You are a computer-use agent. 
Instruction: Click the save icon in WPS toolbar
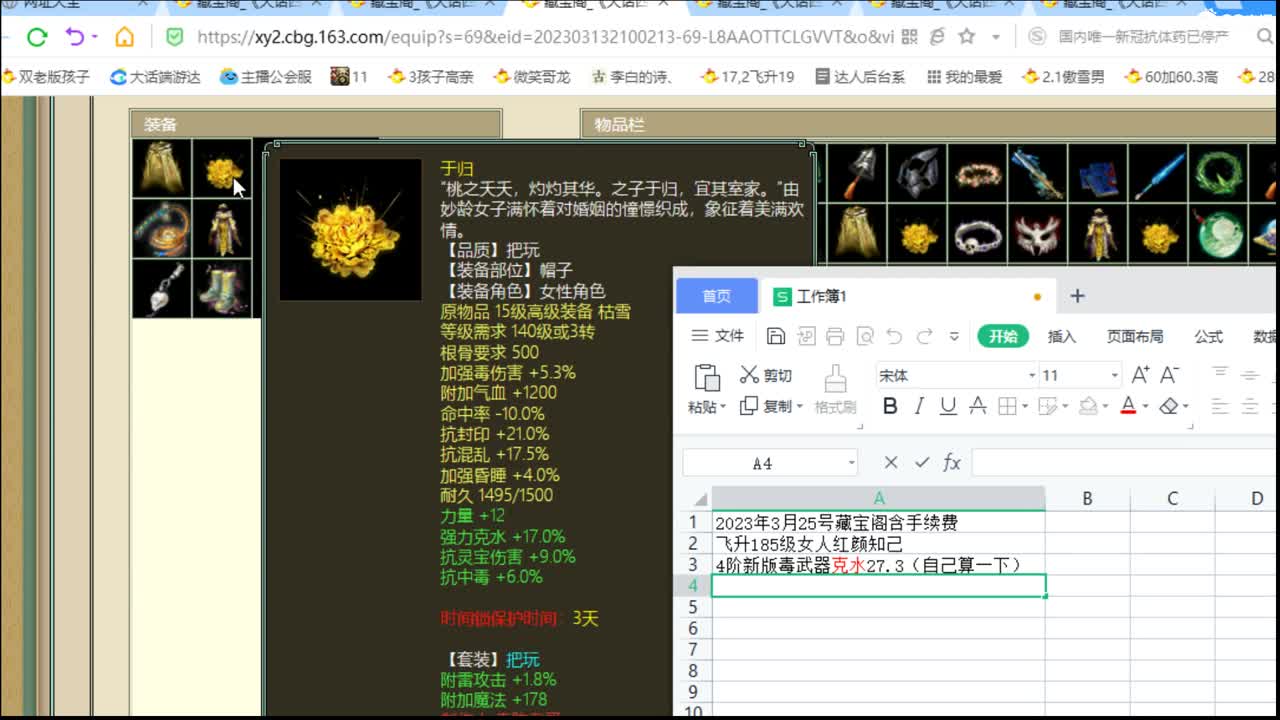[776, 336]
